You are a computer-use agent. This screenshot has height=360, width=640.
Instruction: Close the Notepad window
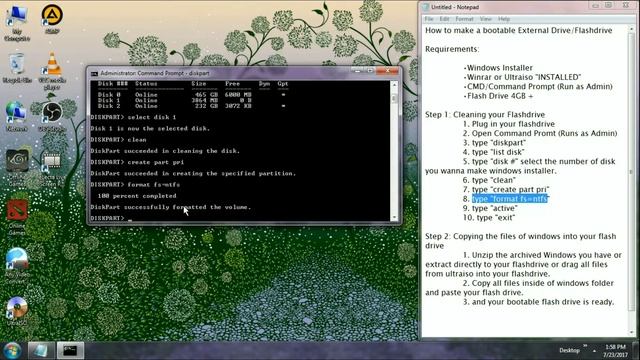626,5
